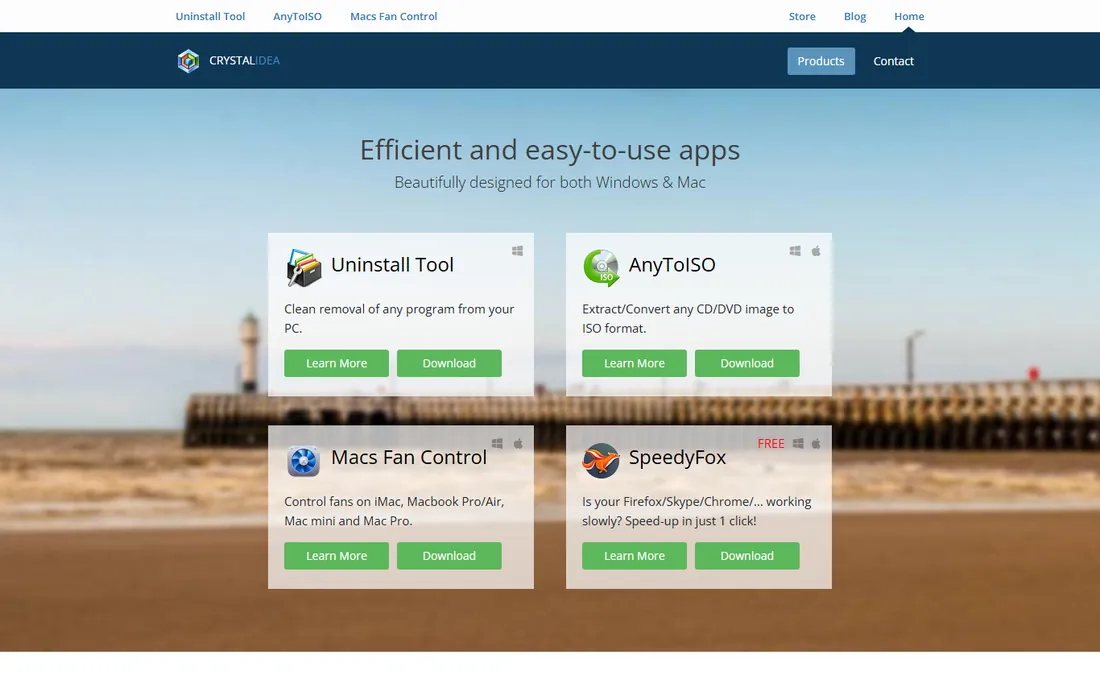The height and width of the screenshot is (688, 1100).
Task: Click Learn More for AnyToISO
Action: coord(634,363)
